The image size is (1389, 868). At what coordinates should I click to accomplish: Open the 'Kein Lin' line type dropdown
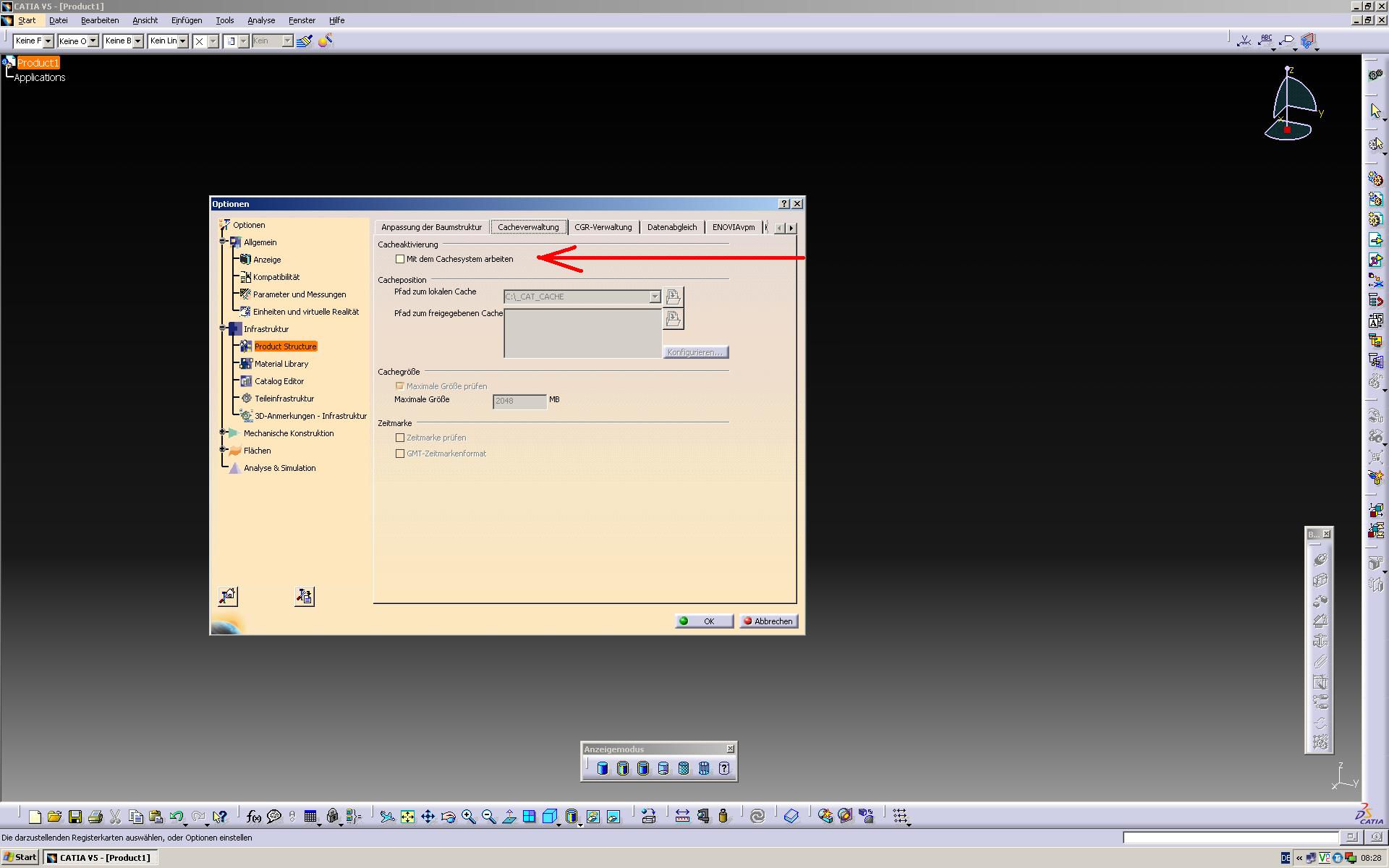tap(182, 41)
